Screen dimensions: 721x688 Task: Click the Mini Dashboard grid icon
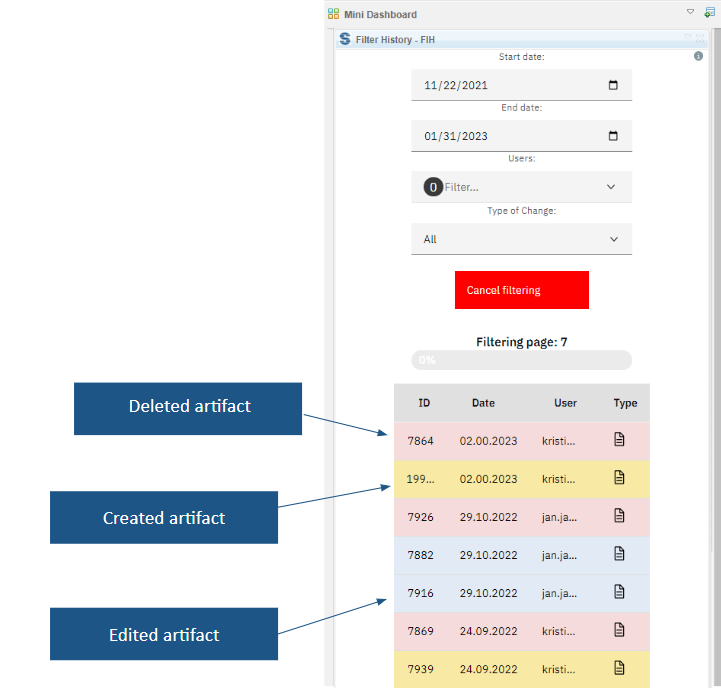pos(333,14)
